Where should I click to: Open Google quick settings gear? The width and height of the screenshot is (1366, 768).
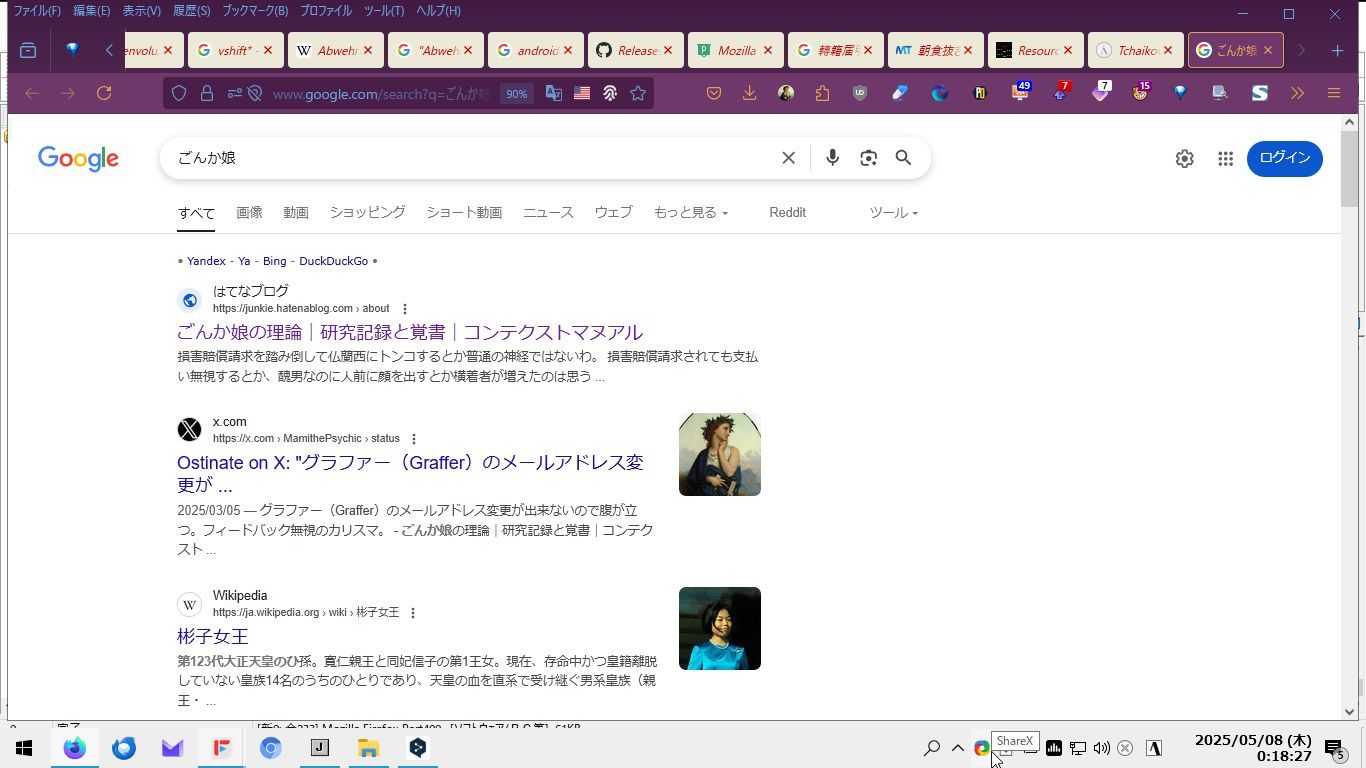click(x=1185, y=158)
